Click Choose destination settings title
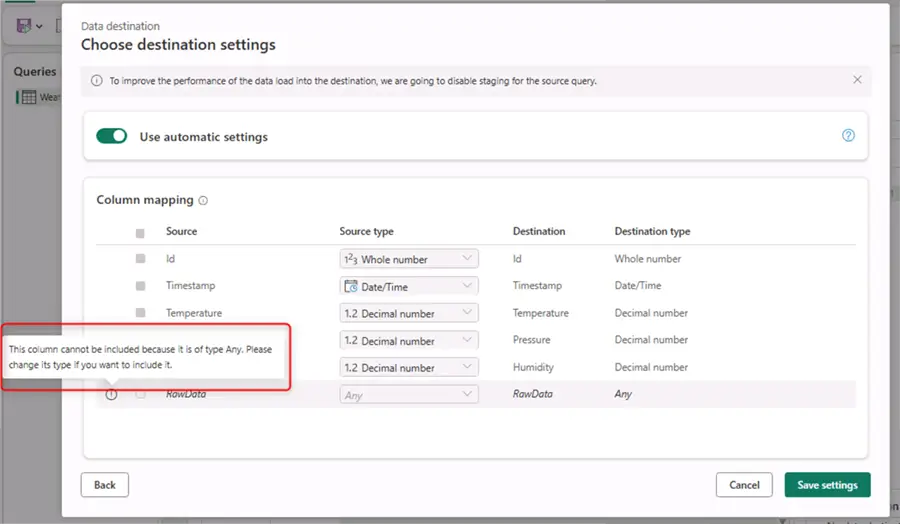 tap(178, 45)
